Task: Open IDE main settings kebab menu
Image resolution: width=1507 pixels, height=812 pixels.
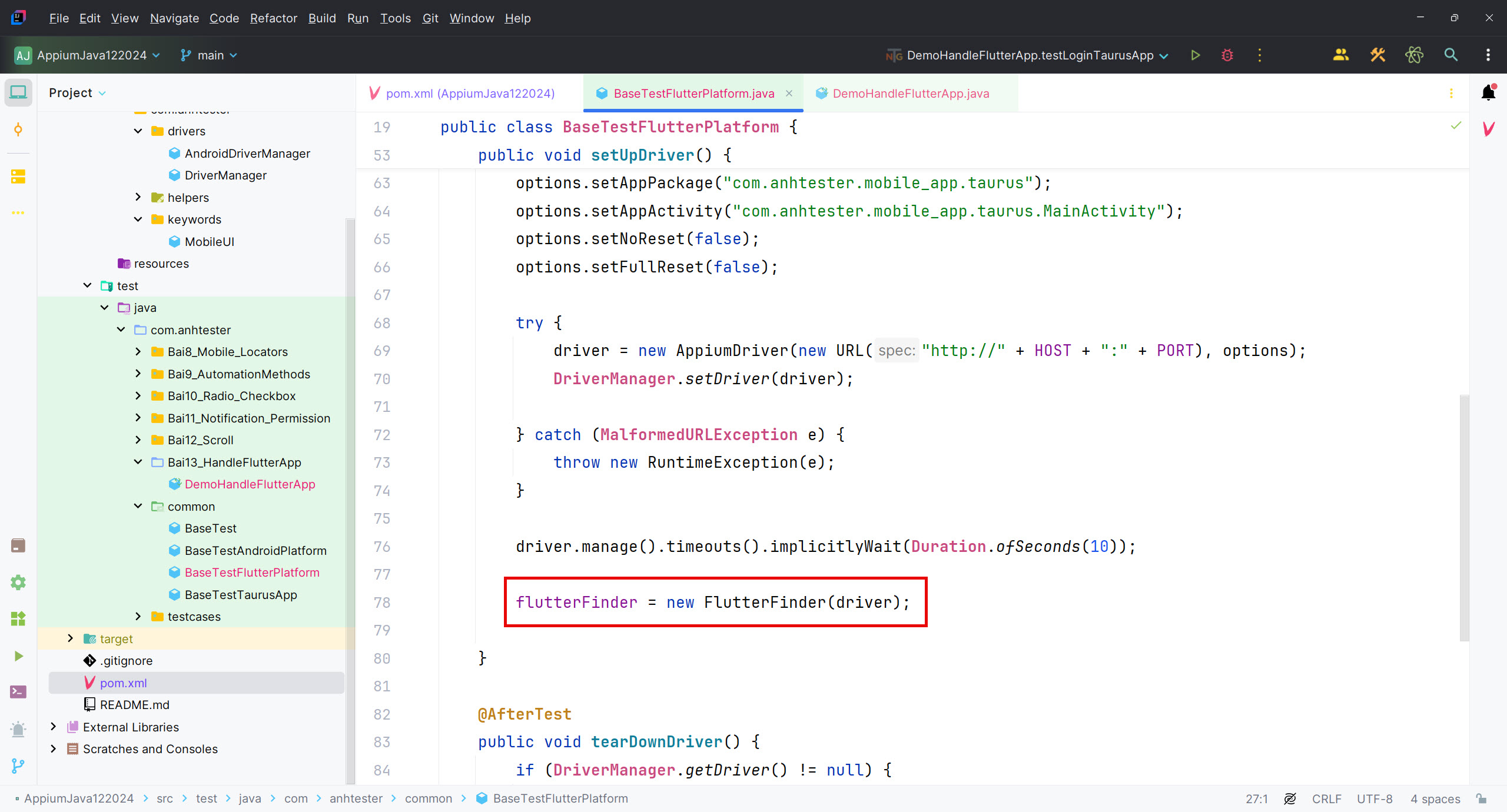Action: (1488, 55)
